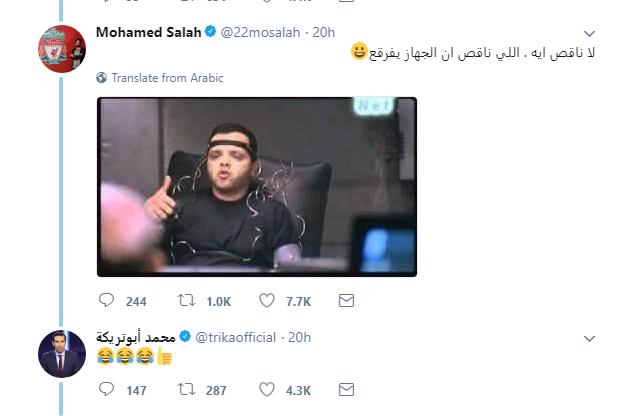Click envelope icon on trikaofficial's tweet
This screenshot has height=416, width=634.
(x=346, y=389)
